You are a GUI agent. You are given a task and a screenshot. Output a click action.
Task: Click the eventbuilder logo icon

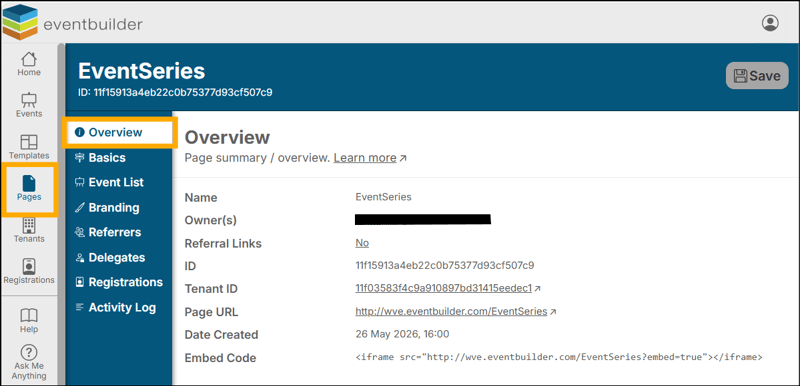[x=20, y=21]
